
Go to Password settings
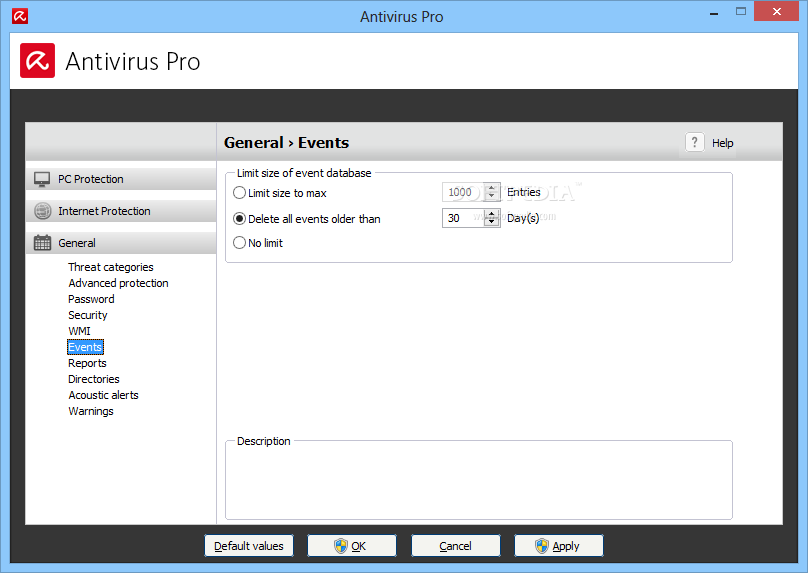point(91,299)
